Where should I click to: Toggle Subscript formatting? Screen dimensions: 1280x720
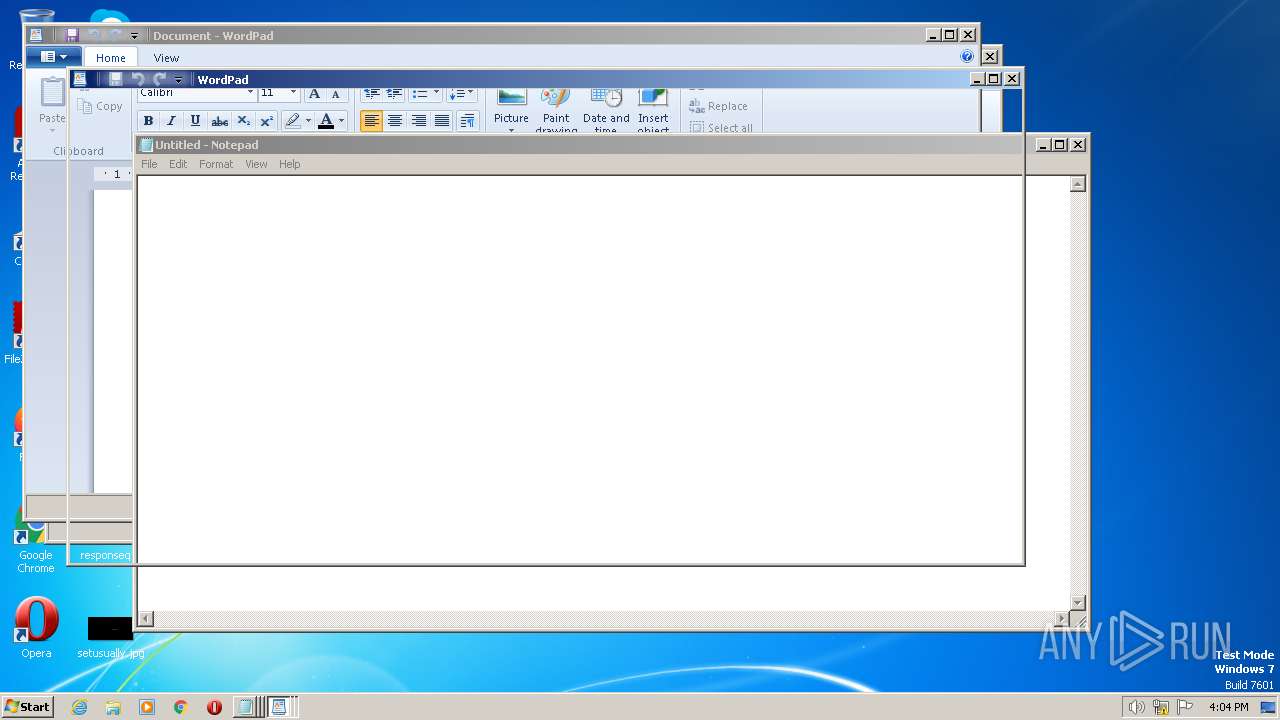[x=243, y=121]
